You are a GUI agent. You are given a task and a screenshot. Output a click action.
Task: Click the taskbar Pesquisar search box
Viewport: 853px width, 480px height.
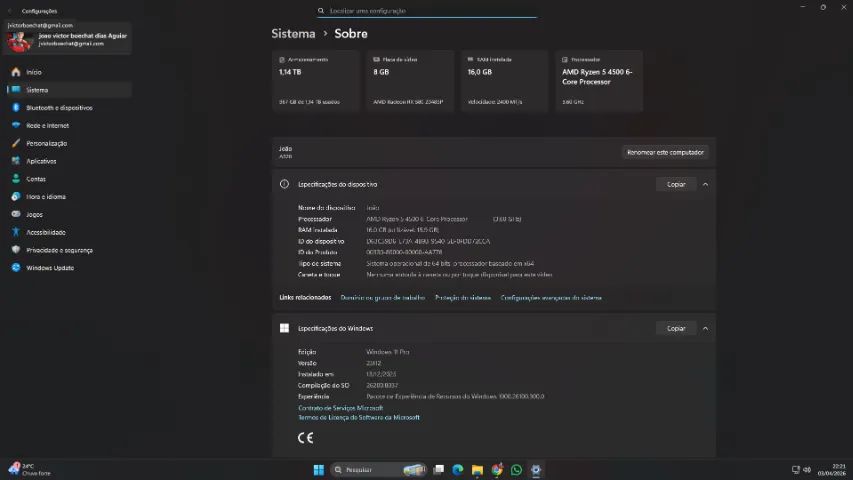coord(379,470)
